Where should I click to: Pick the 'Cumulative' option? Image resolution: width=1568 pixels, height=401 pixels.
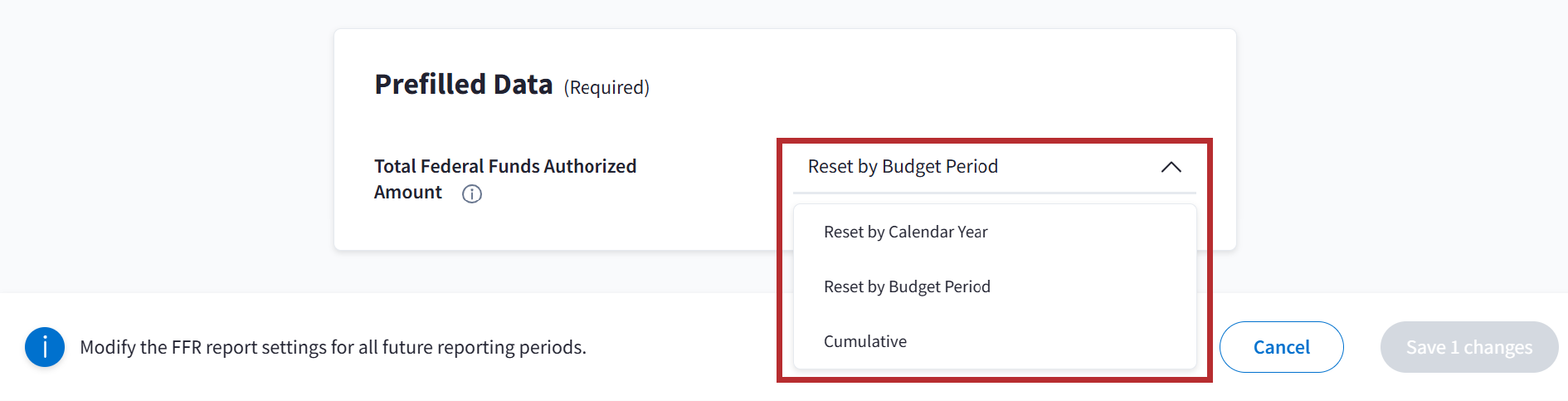pos(865,342)
